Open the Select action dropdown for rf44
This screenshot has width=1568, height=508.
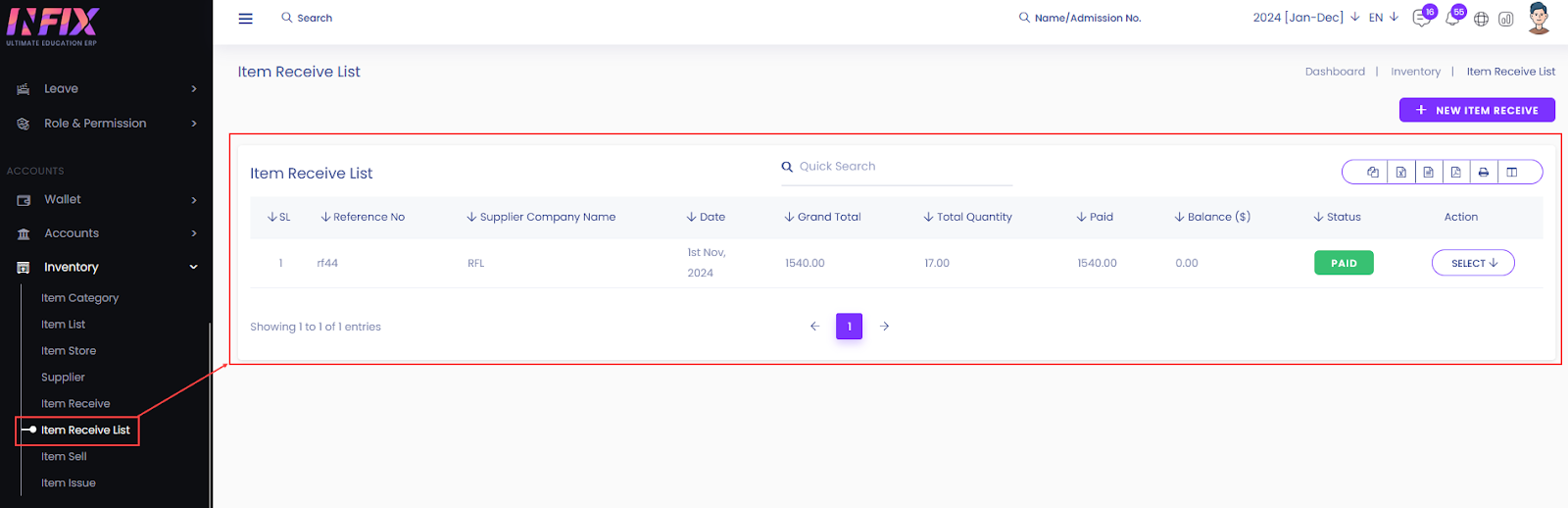pyautogui.click(x=1473, y=263)
